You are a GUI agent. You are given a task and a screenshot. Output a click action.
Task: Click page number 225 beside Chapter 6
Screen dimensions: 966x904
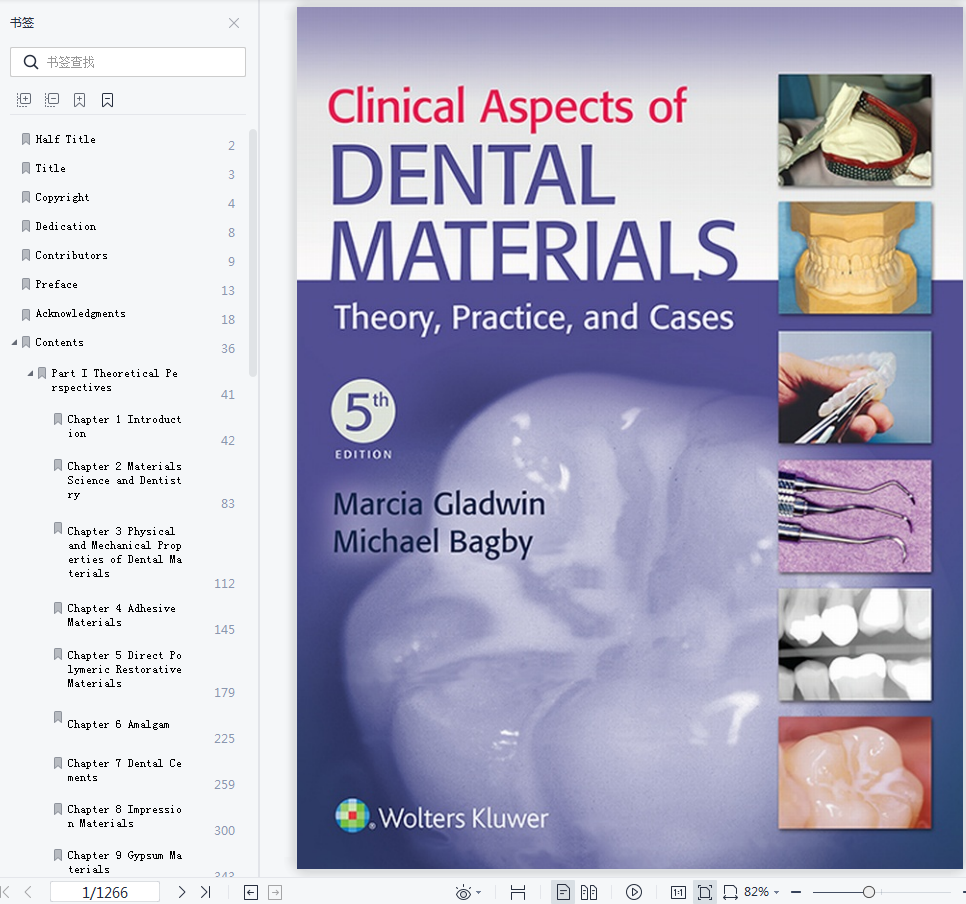click(224, 738)
